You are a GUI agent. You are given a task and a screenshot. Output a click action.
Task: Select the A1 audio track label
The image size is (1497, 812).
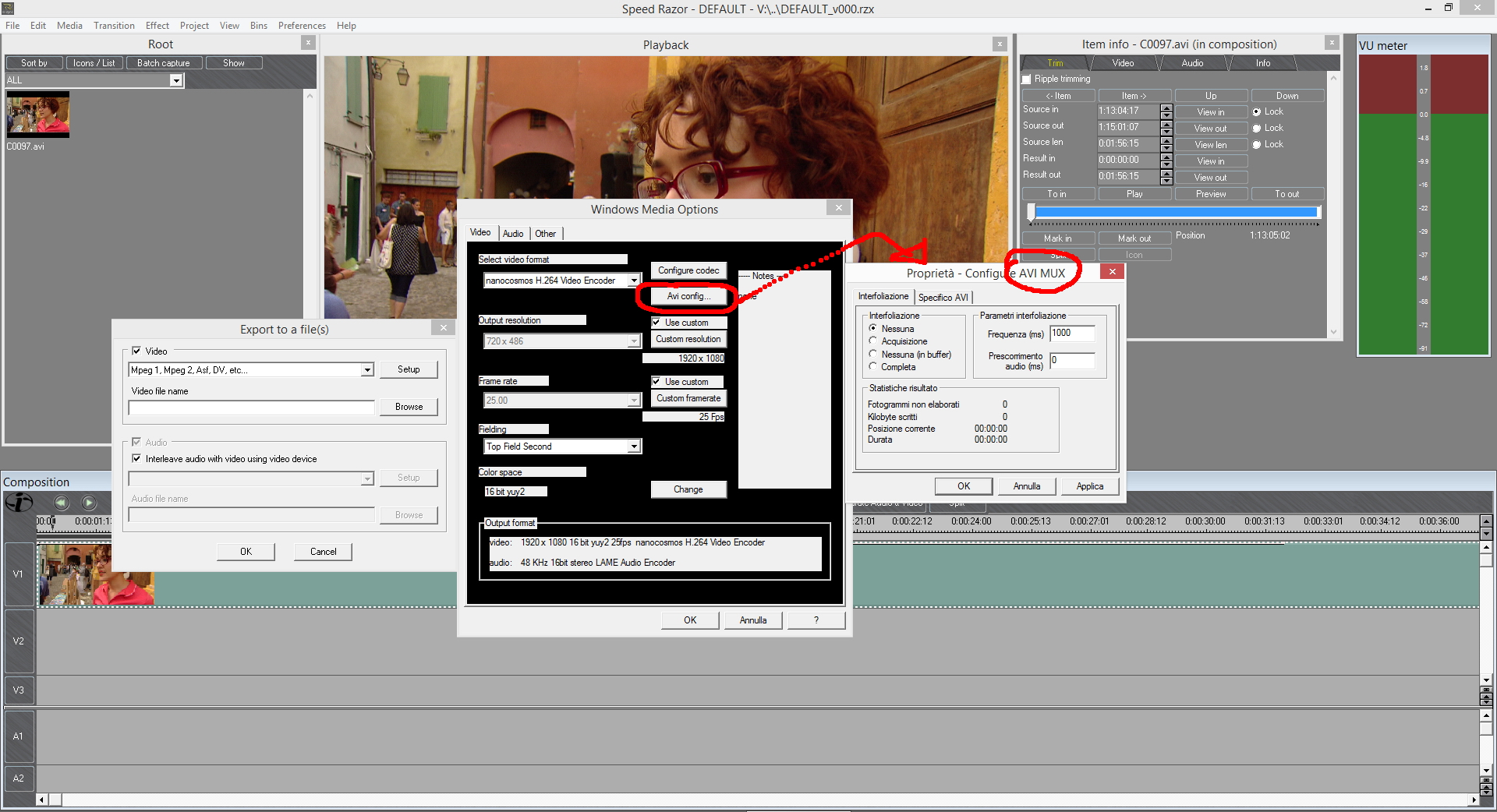click(19, 736)
